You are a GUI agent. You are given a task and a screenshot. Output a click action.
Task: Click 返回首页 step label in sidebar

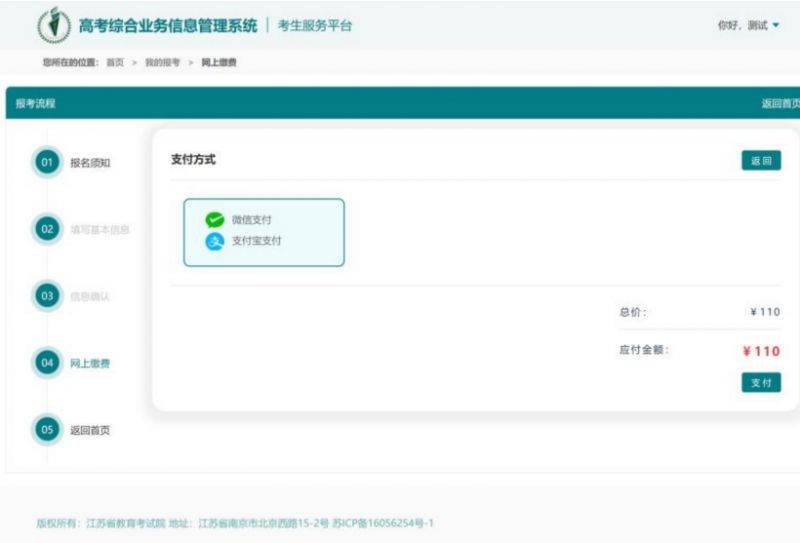click(90, 430)
